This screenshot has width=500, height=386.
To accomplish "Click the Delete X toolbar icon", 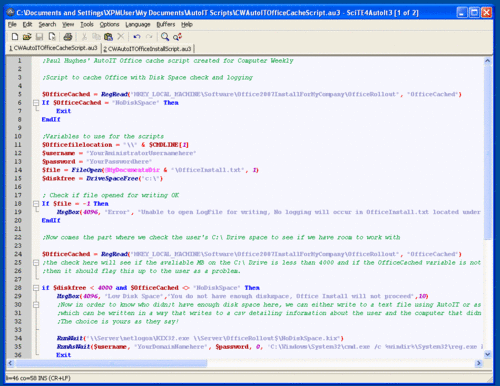I will point(121,37).
